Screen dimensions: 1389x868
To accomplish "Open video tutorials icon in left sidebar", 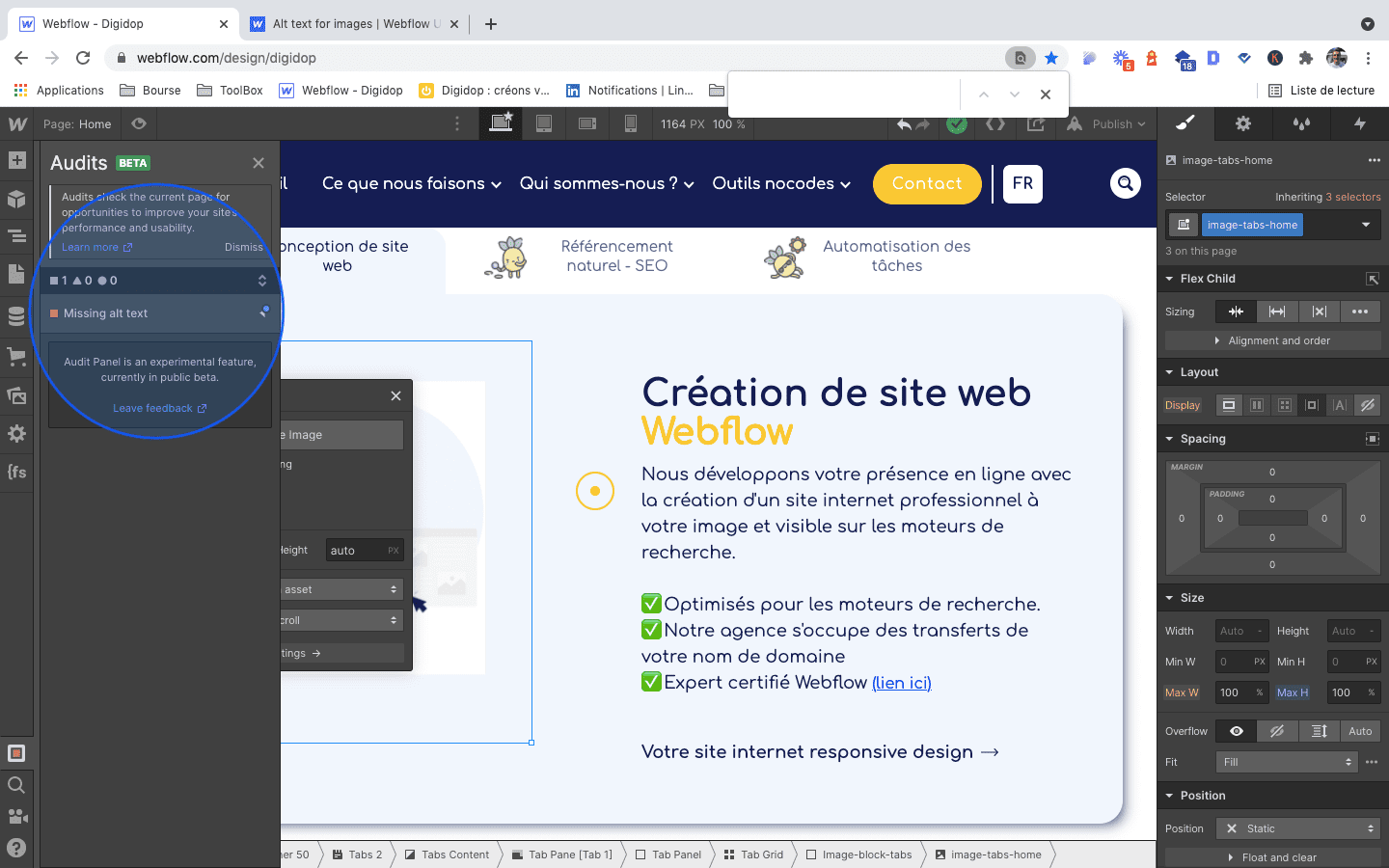I will click(x=16, y=816).
